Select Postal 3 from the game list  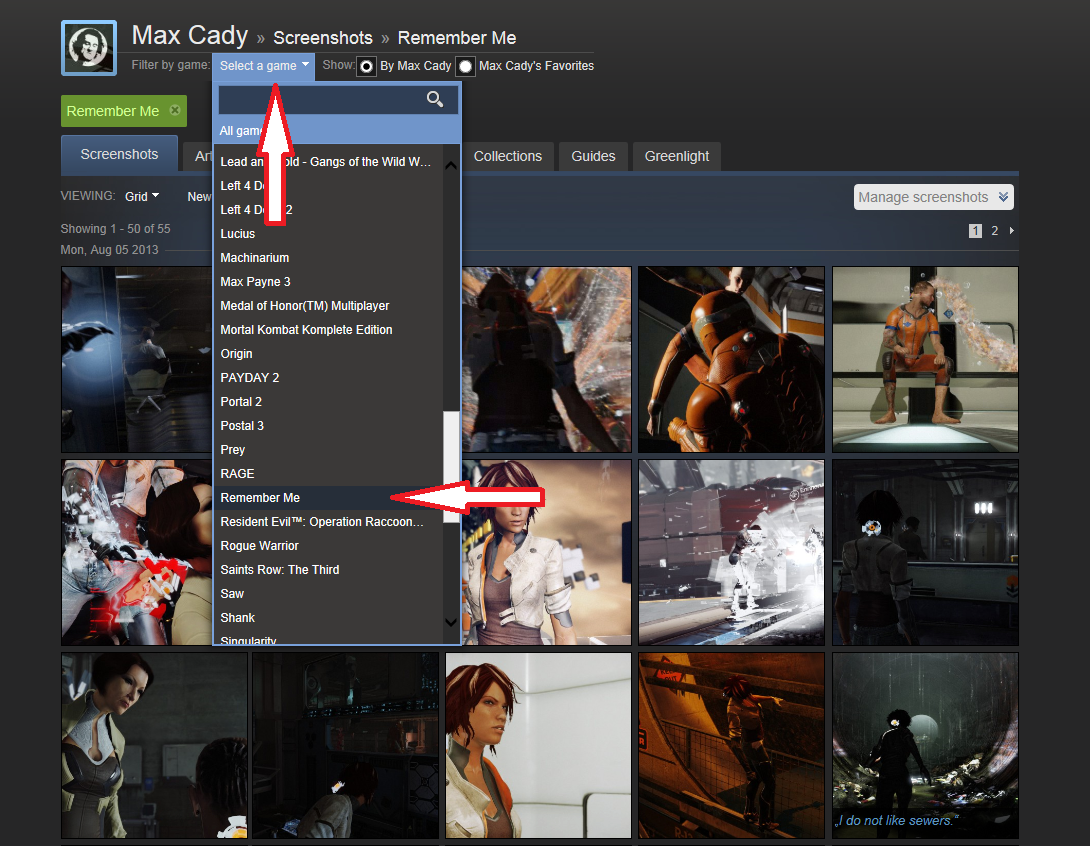[x=328, y=425]
